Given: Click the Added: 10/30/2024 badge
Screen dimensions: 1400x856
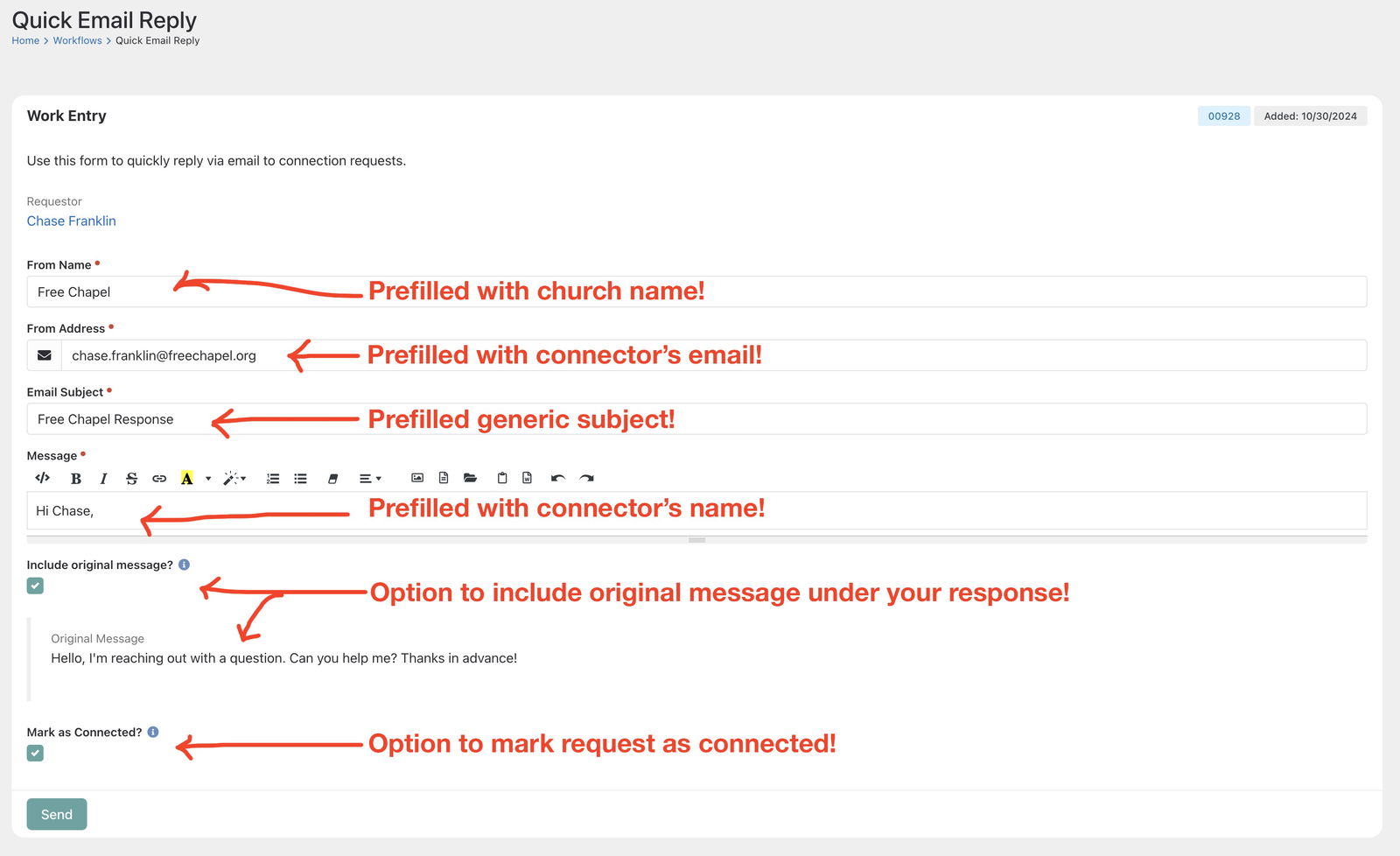Looking at the screenshot, I should tap(1310, 116).
